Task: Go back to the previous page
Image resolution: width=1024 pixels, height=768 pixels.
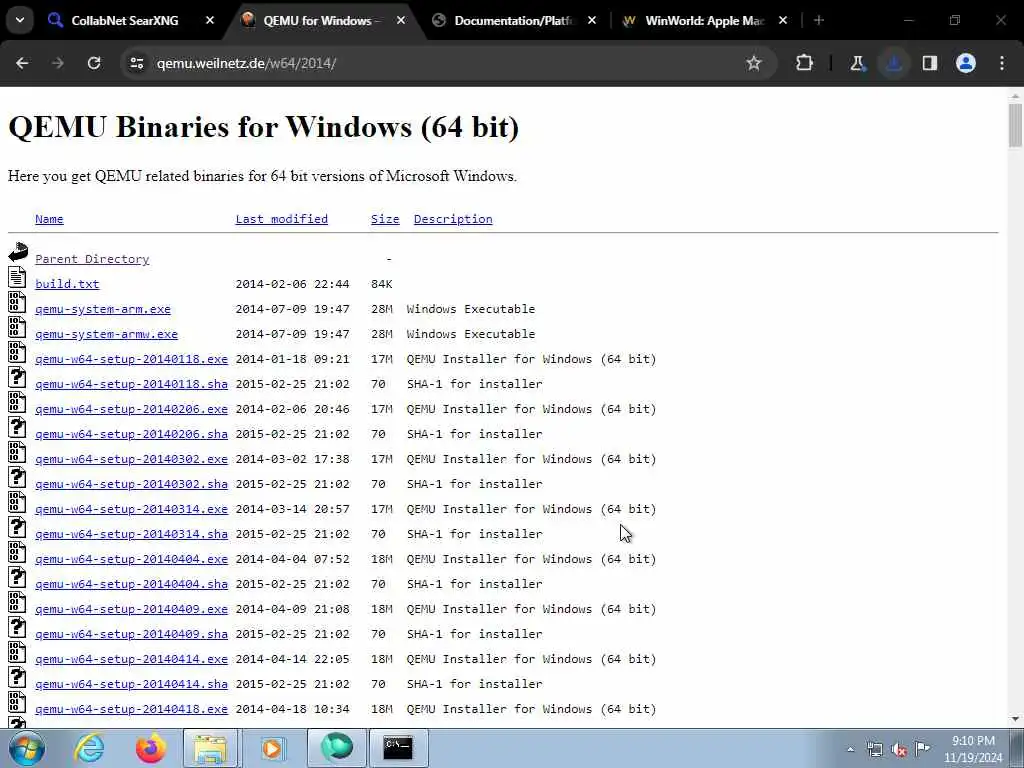Action: coord(22,63)
